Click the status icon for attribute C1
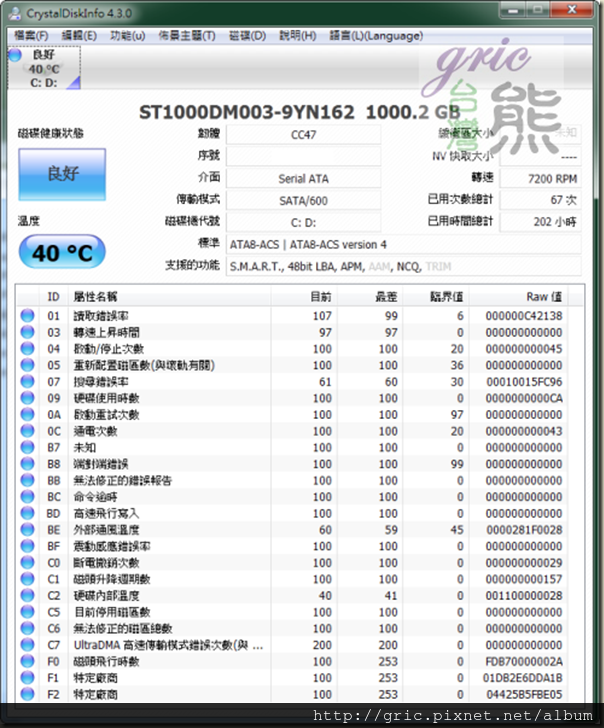Image resolution: width=604 pixels, height=728 pixels. tap(27, 579)
